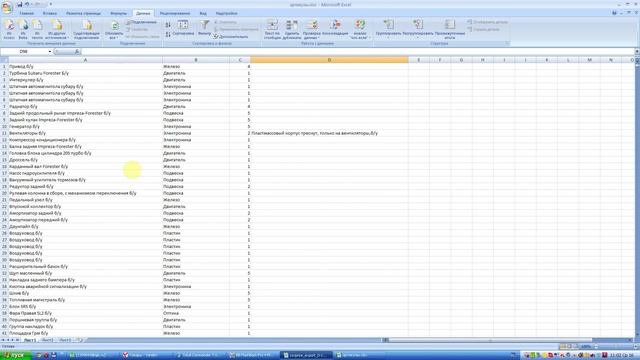
Task: Sort descending with the Z-A icon
Action: [168, 35]
